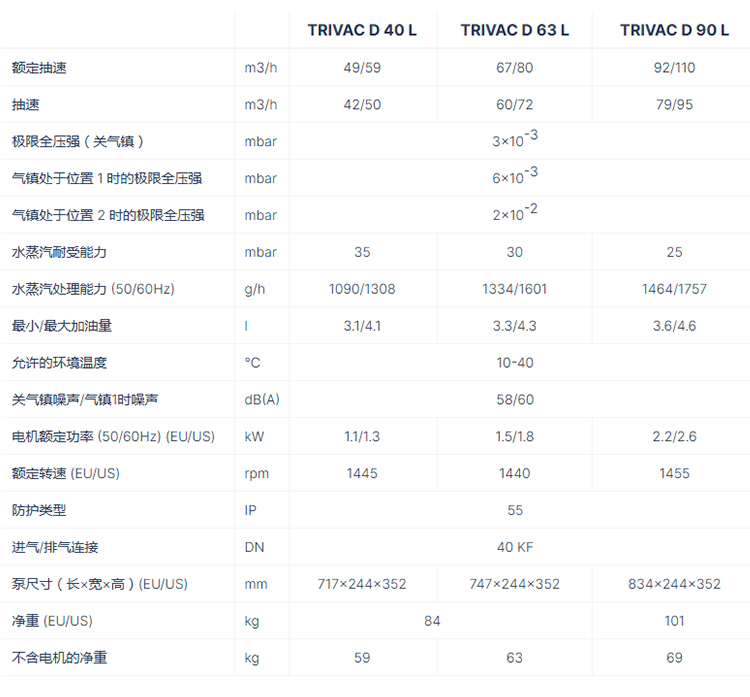
Task: Click the 水蒸汽耐受能力 row label
Action: pos(59,252)
